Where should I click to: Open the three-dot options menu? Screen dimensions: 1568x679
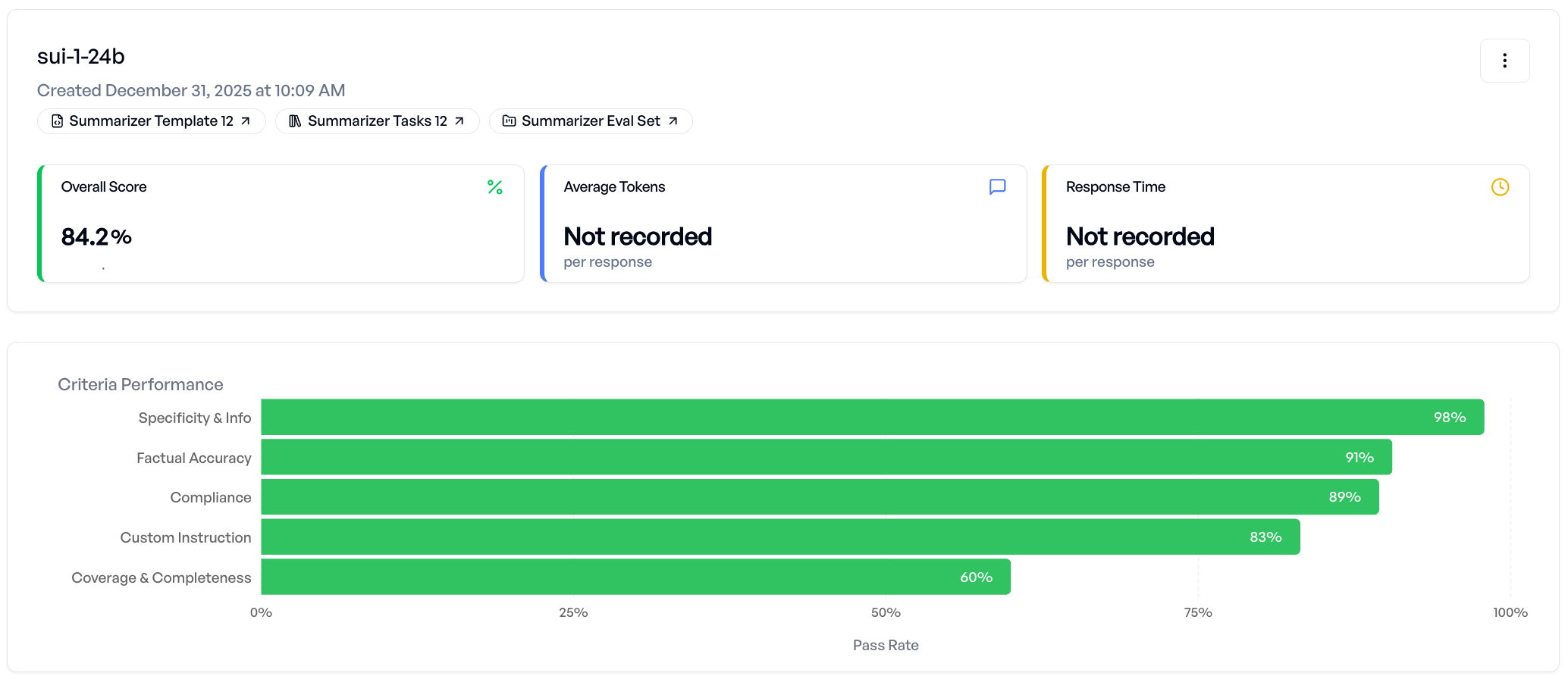tap(1504, 61)
